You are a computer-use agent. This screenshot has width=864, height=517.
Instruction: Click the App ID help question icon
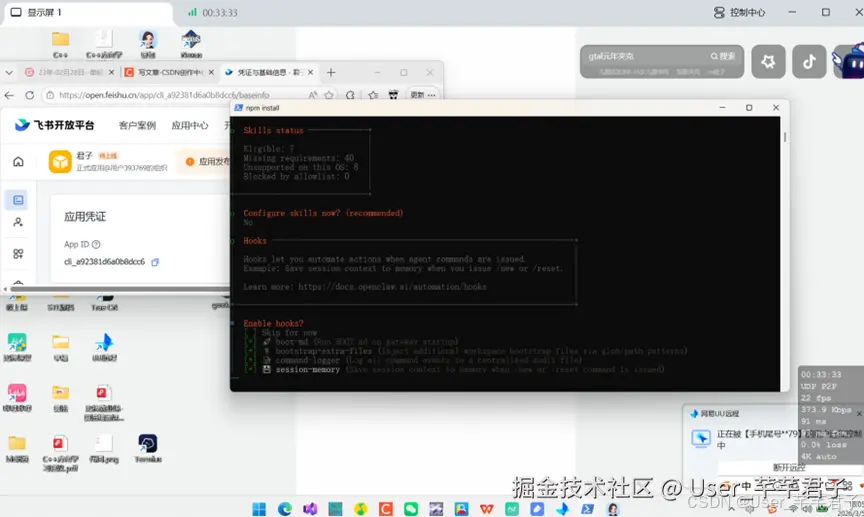pyautogui.click(x=96, y=244)
